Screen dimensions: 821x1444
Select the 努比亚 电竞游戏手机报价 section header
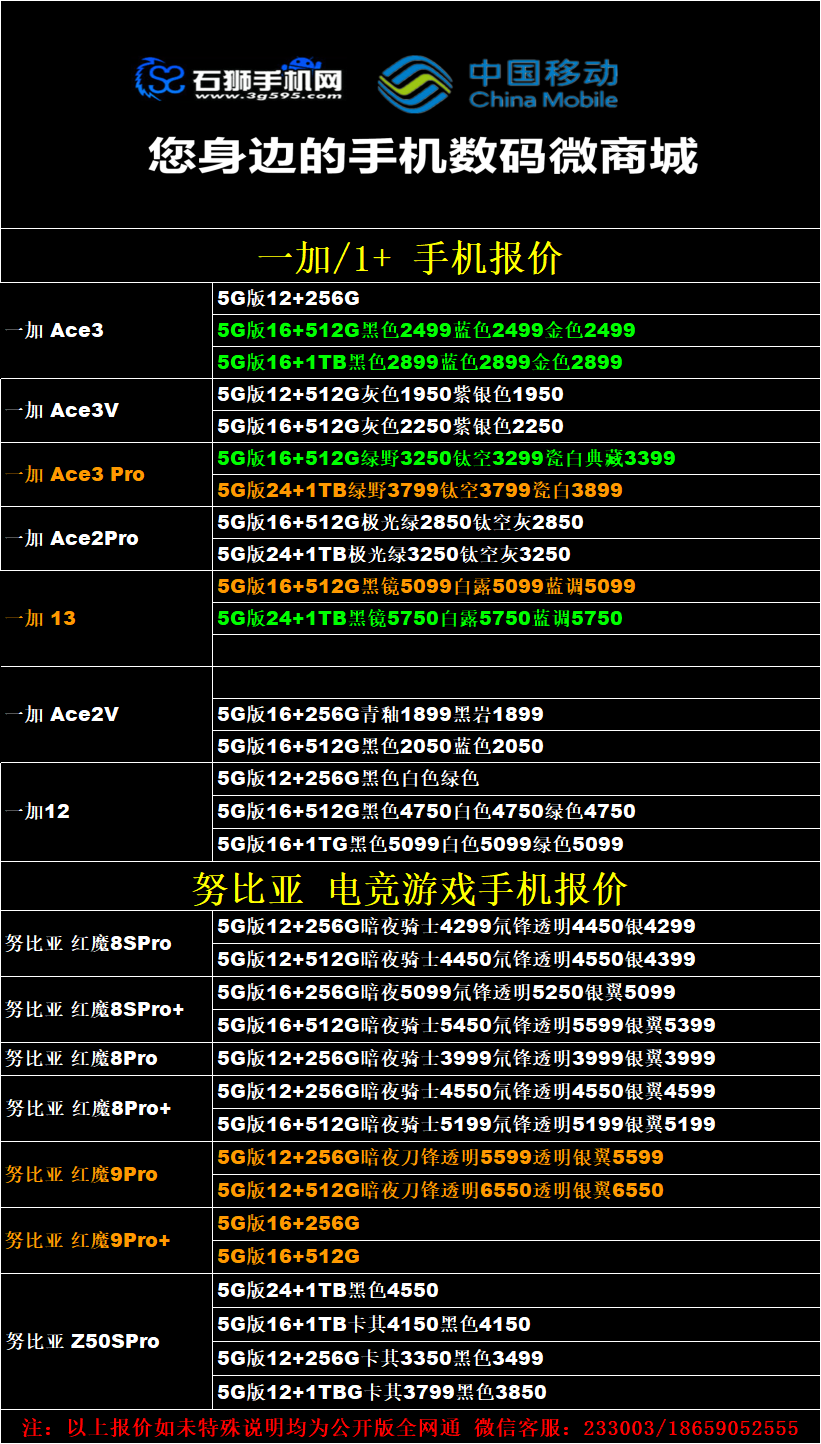pyautogui.click(x=410, y=887)
